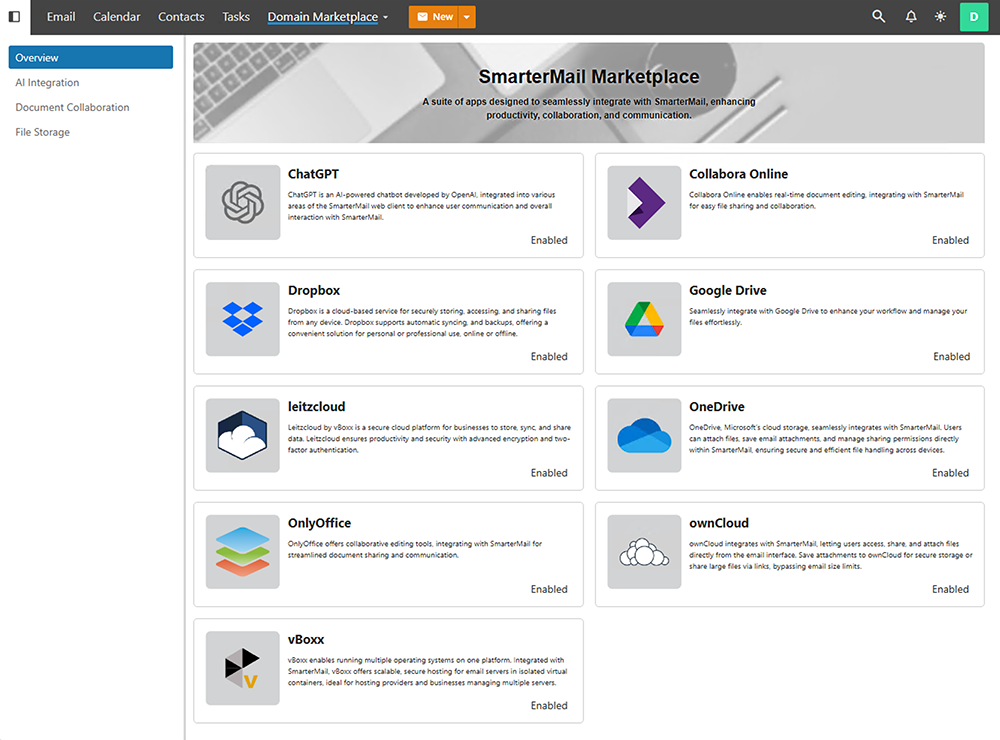
Task: Open the ownCloud app title
Action: coord(719,523)
